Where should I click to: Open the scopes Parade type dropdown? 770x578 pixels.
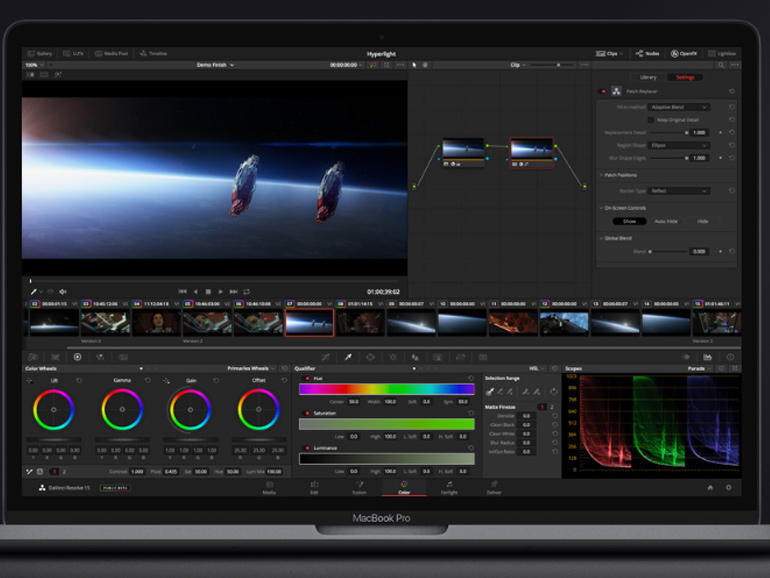(x=699, y=368)
